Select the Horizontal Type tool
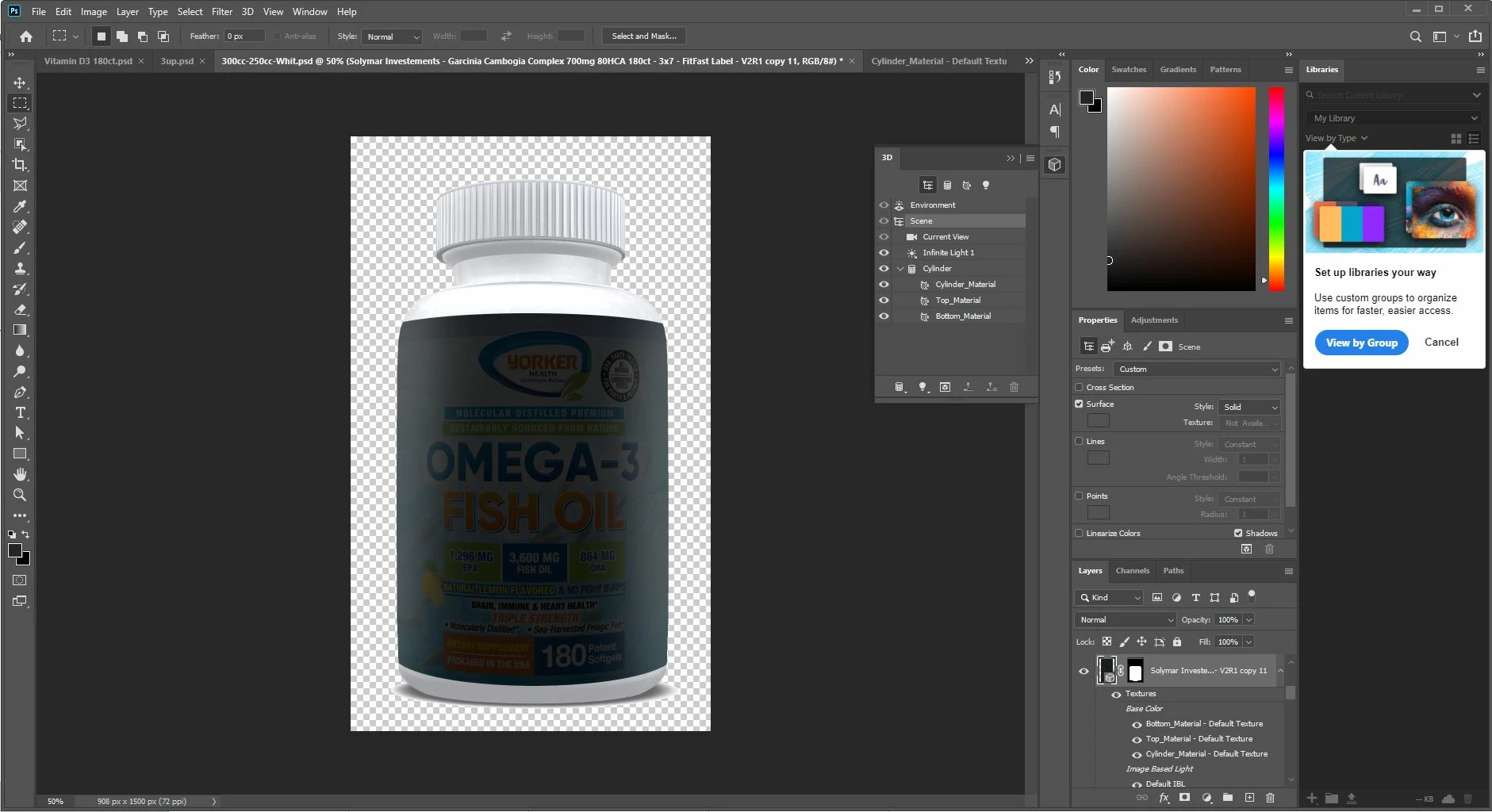The height and width of the screenshot is (812, 1492). coord(20,412)
